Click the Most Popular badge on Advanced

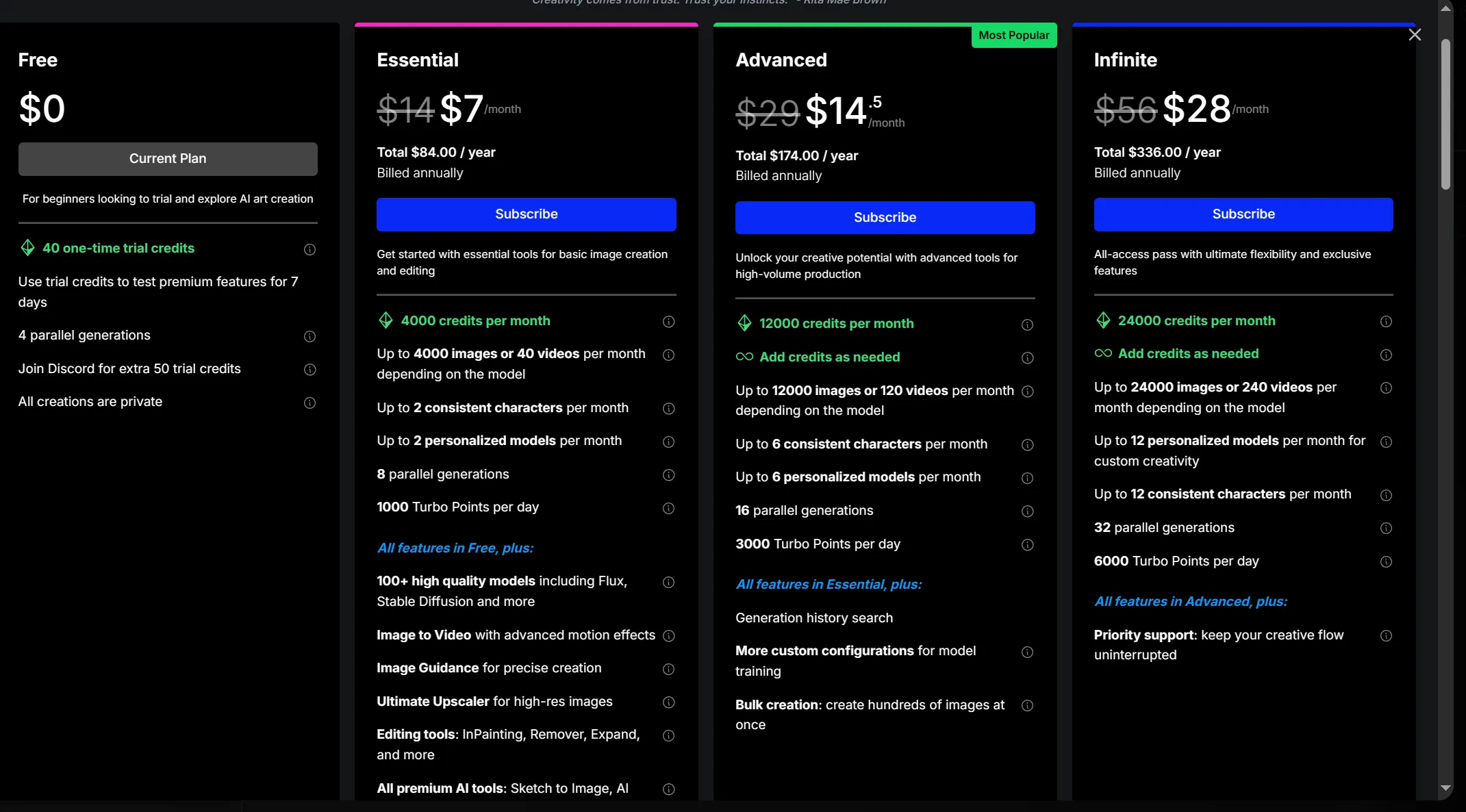[1013, 36]
